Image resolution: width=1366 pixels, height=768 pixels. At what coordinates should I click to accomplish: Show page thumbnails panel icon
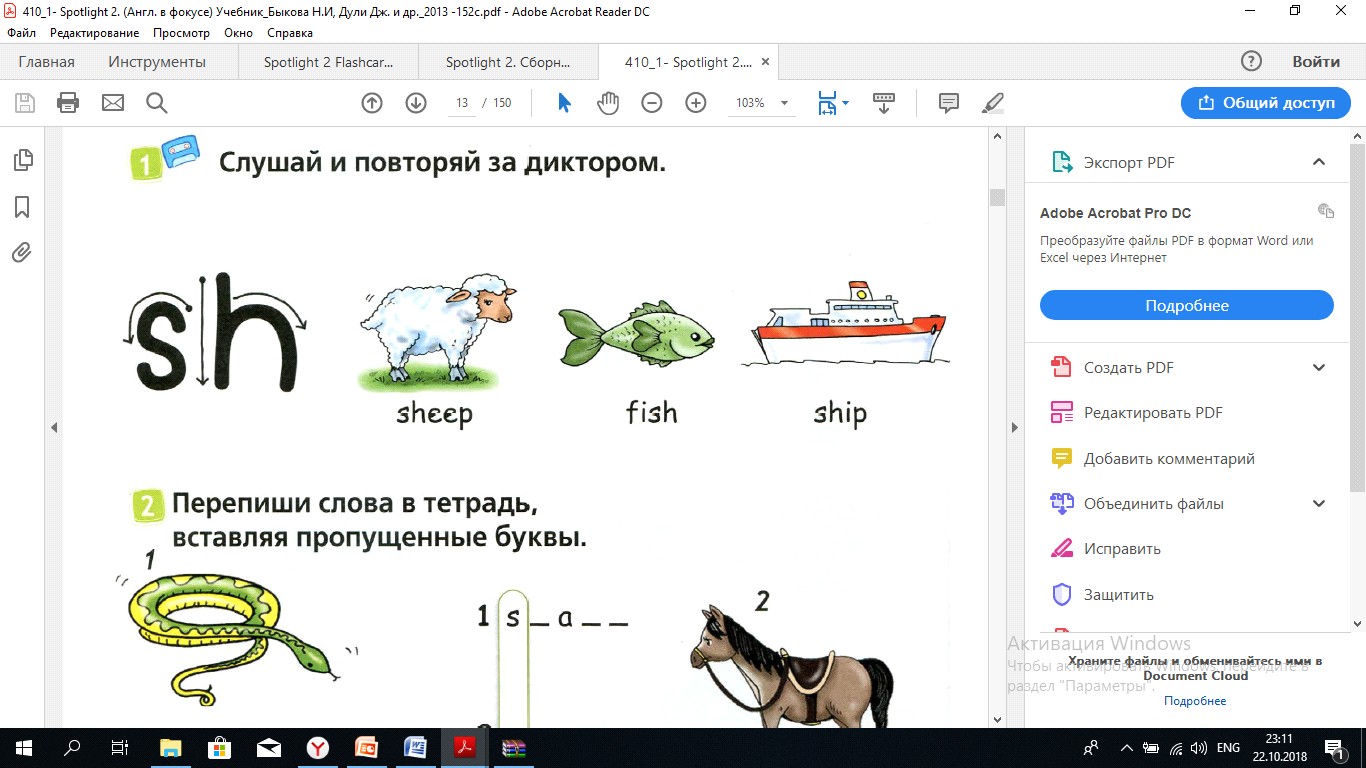22,160
